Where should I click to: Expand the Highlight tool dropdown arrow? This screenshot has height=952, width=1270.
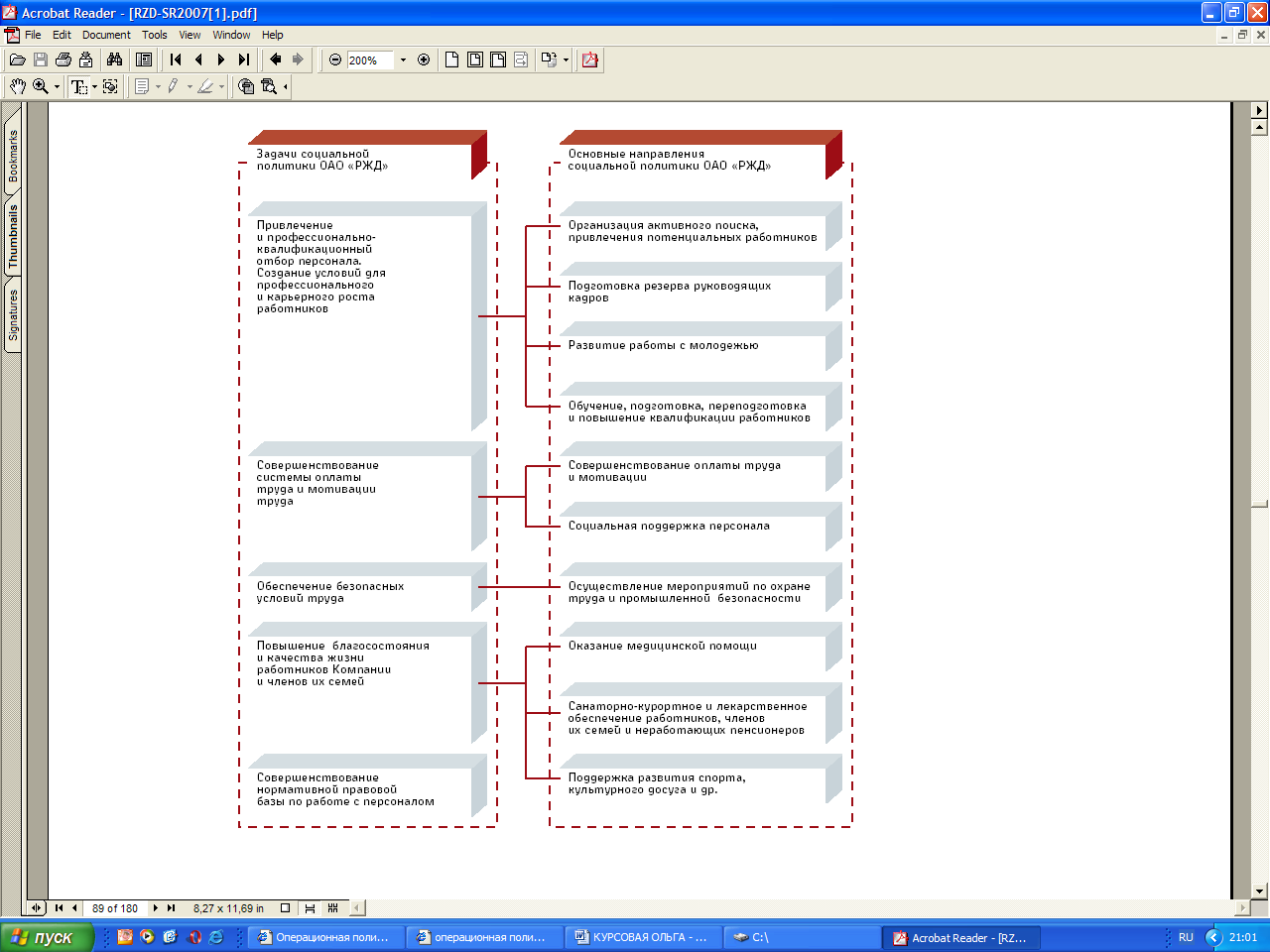click(x=221, y=87)
